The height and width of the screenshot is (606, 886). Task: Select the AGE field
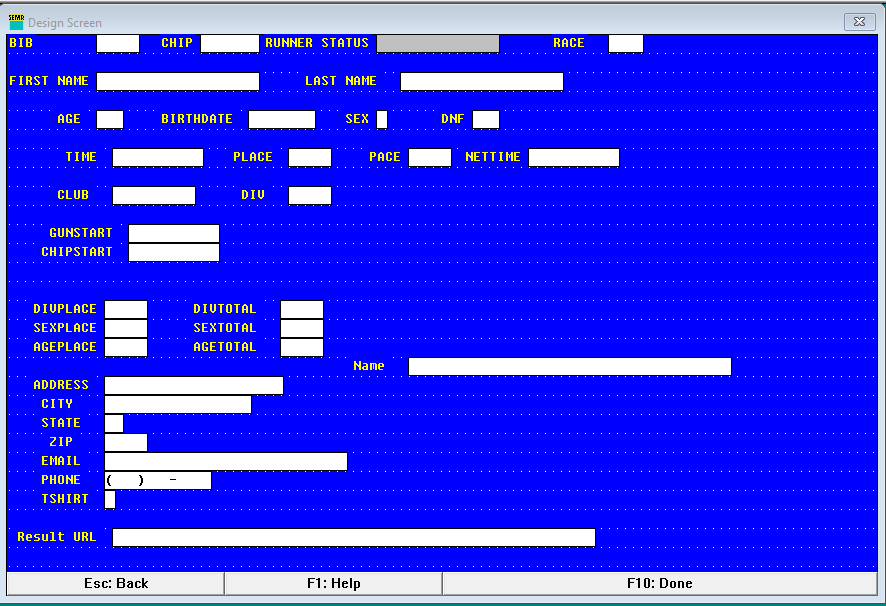click(110, 119)
